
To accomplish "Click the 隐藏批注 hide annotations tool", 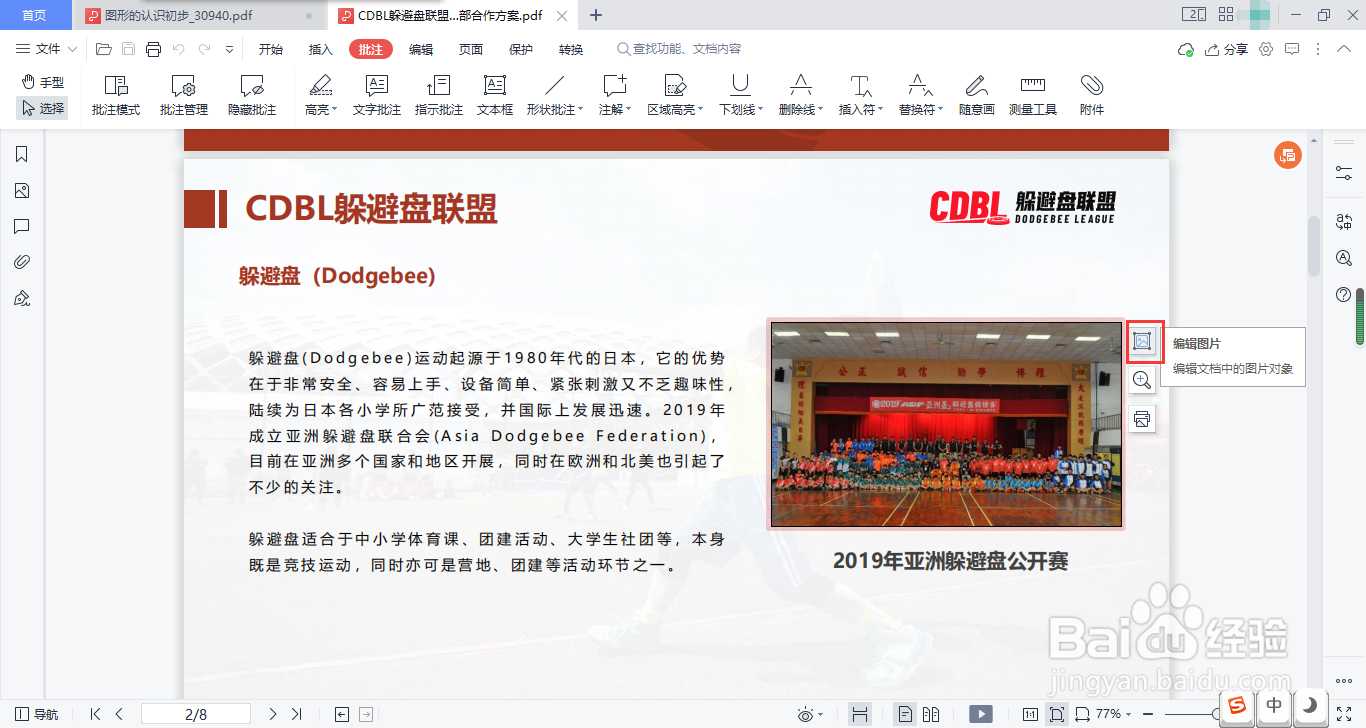I will tap(252, 95).
